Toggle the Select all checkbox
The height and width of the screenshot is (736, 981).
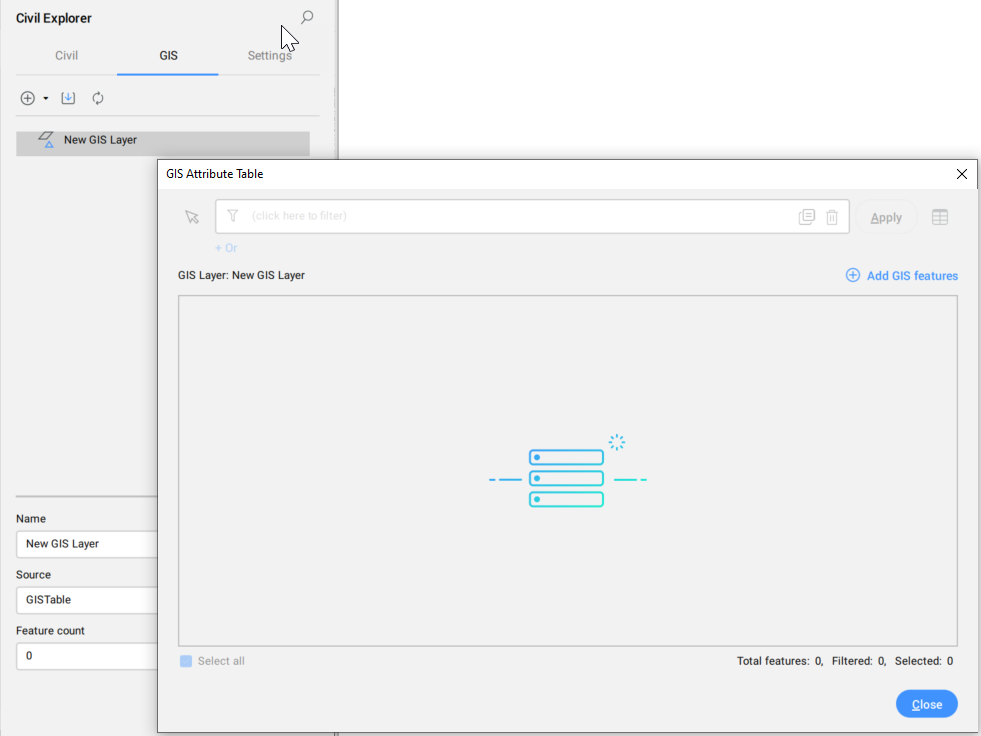point(186,661)
